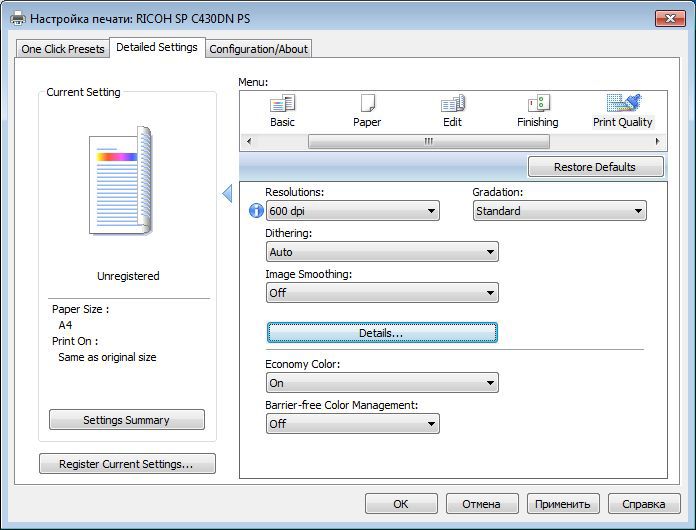Select the Paper menu icon
Viewport: 696px width, 530px height.
coord(367,104)
